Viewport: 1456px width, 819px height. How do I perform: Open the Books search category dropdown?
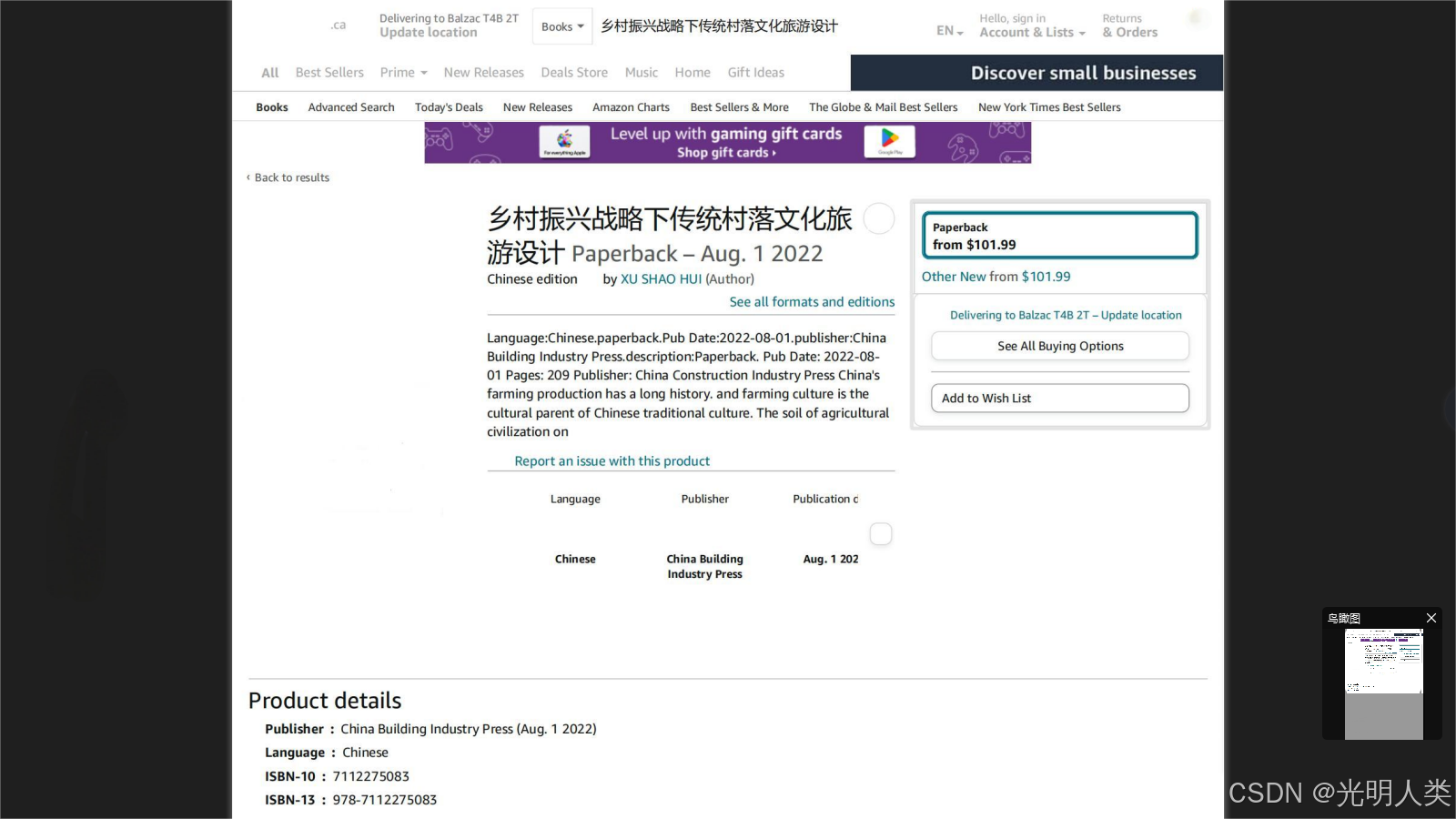(561, 26)
